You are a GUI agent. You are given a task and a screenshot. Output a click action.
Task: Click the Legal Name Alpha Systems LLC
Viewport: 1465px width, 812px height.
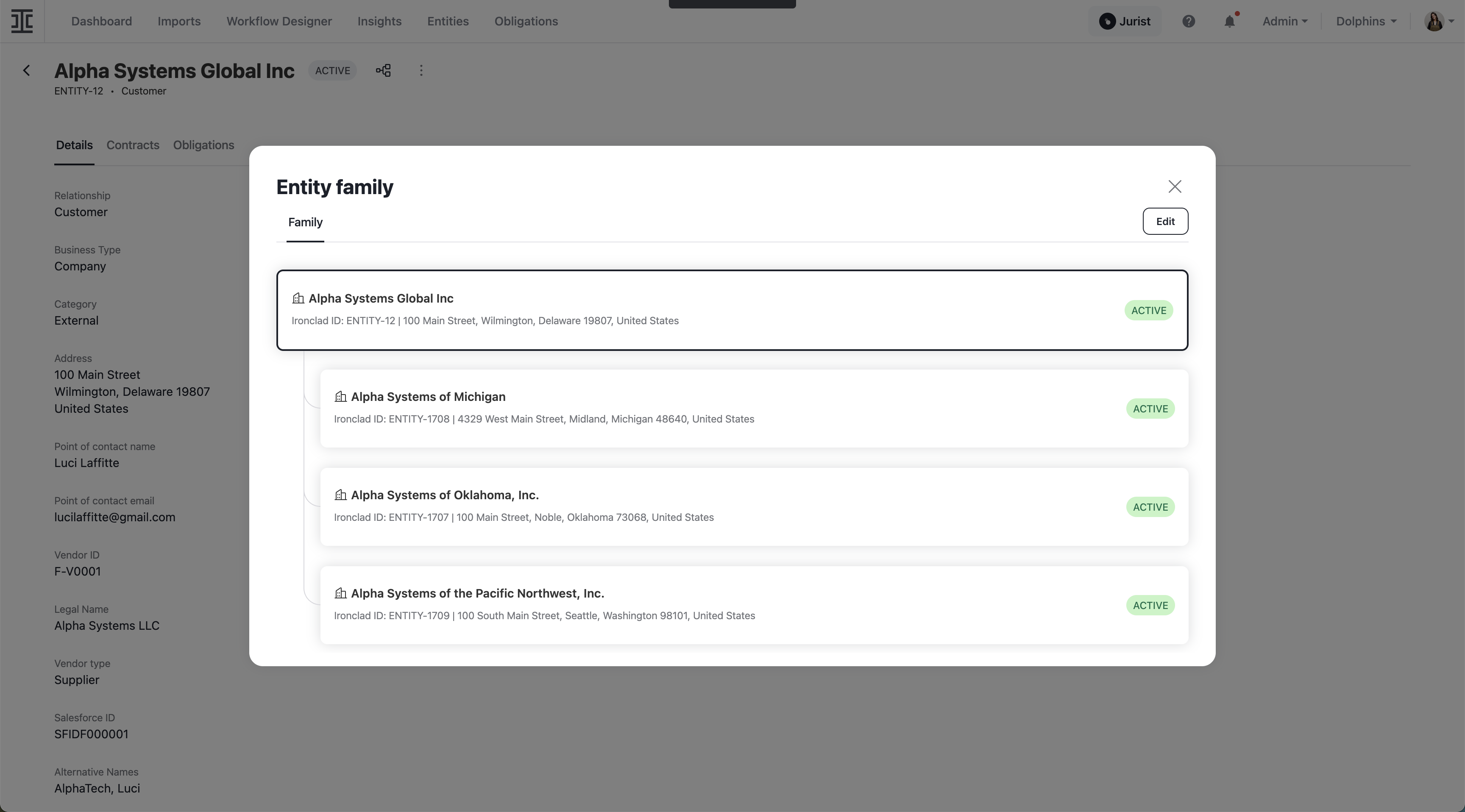click(x=107, y=626)
